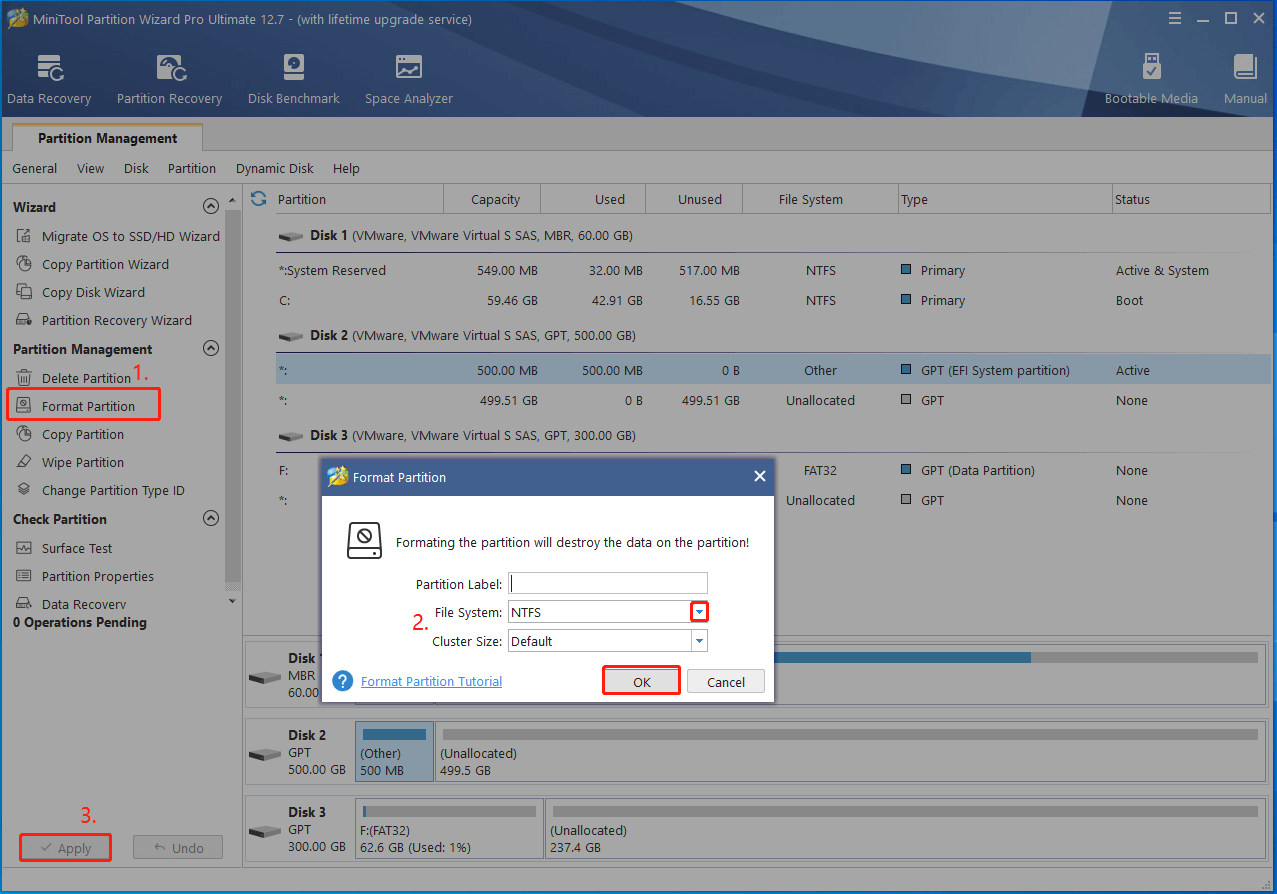This screenshot has height=894, width=1277.
Task: Select Disk 1 header row in list
Action: point(773,235)
